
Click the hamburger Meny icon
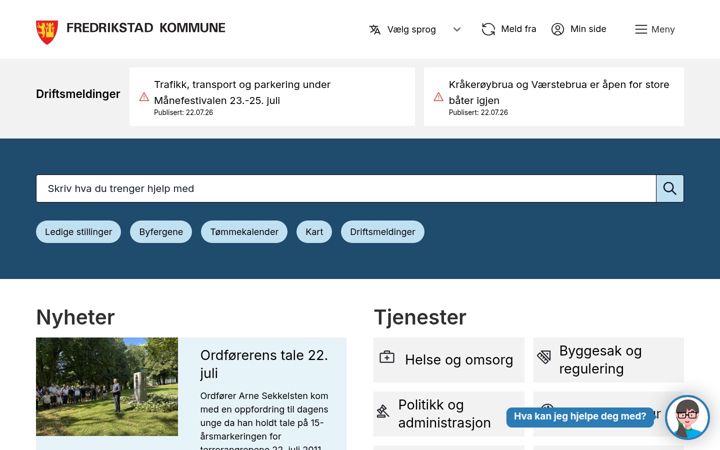[x=641, y=29]
